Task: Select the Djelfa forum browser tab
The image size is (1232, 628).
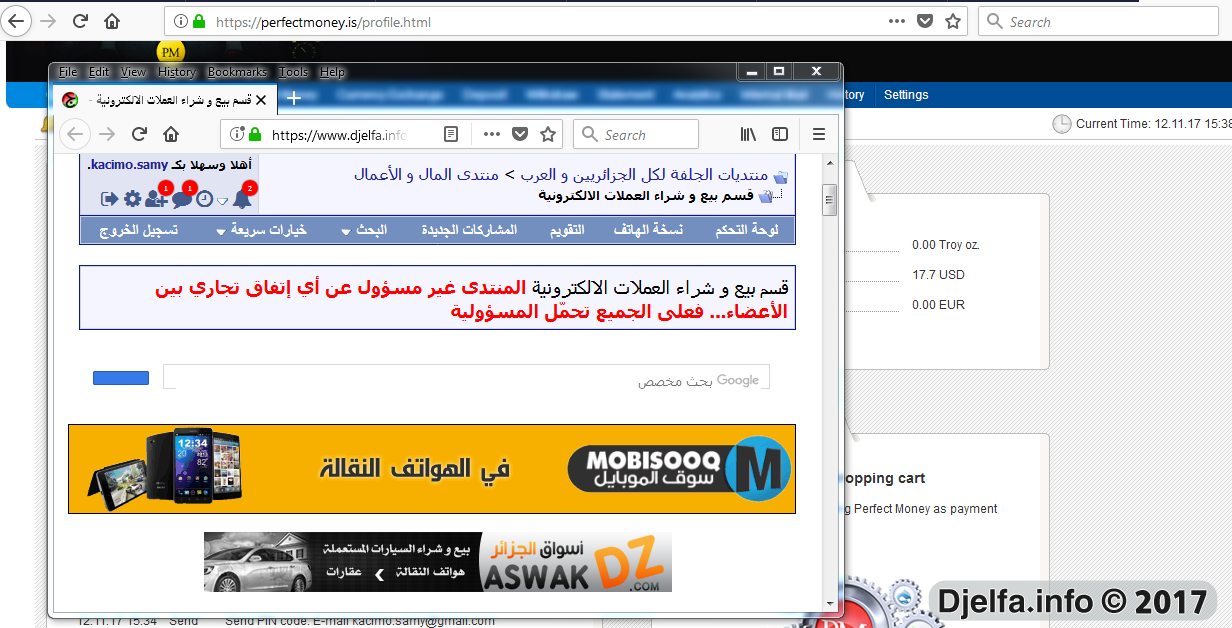Action: tap(163, 99)
